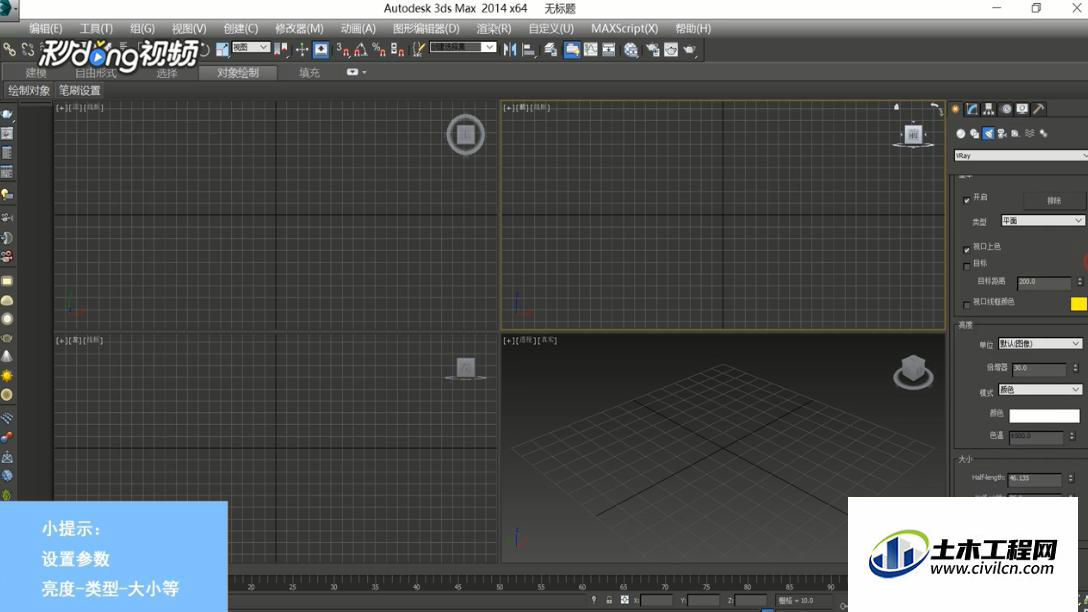Toggle the Percent Snap icon
The height and width of the screenshot is (612, 1088).
(x=379, y=49)
